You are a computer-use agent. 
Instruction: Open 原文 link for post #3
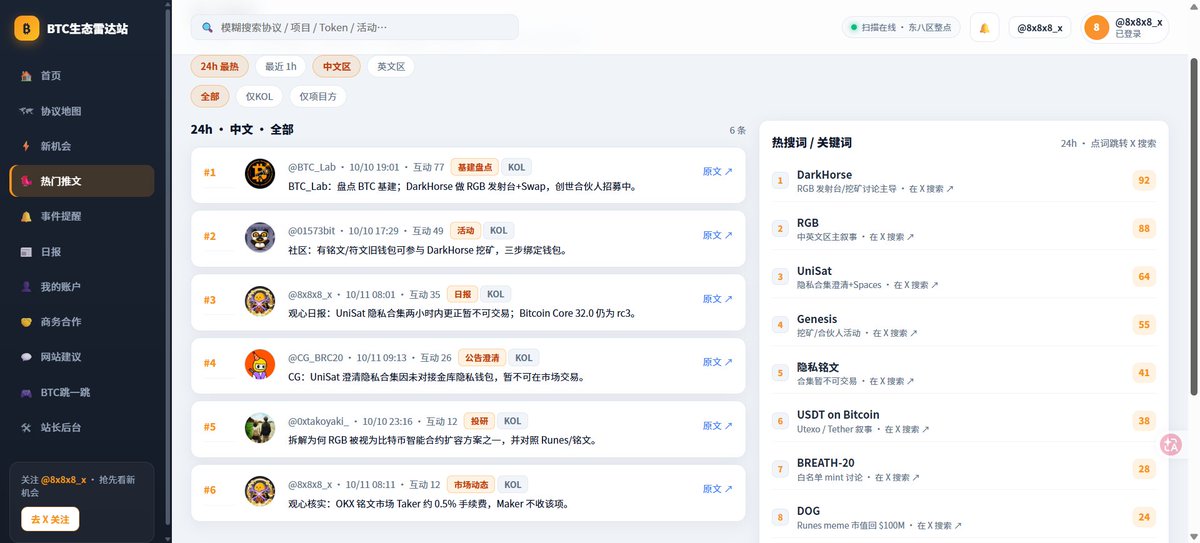[718, 299]
